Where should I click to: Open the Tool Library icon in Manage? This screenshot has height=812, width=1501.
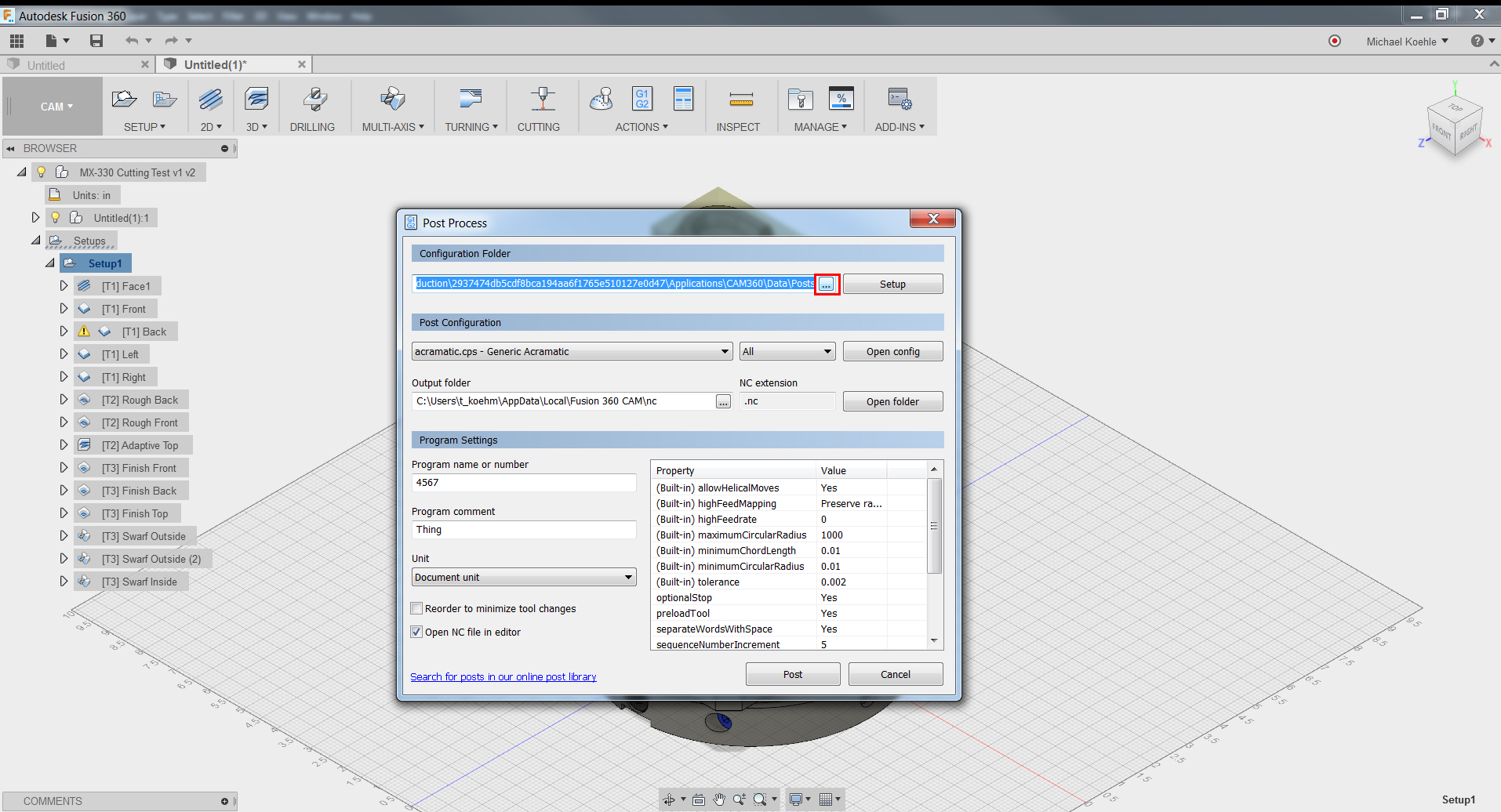pos(801,99)
